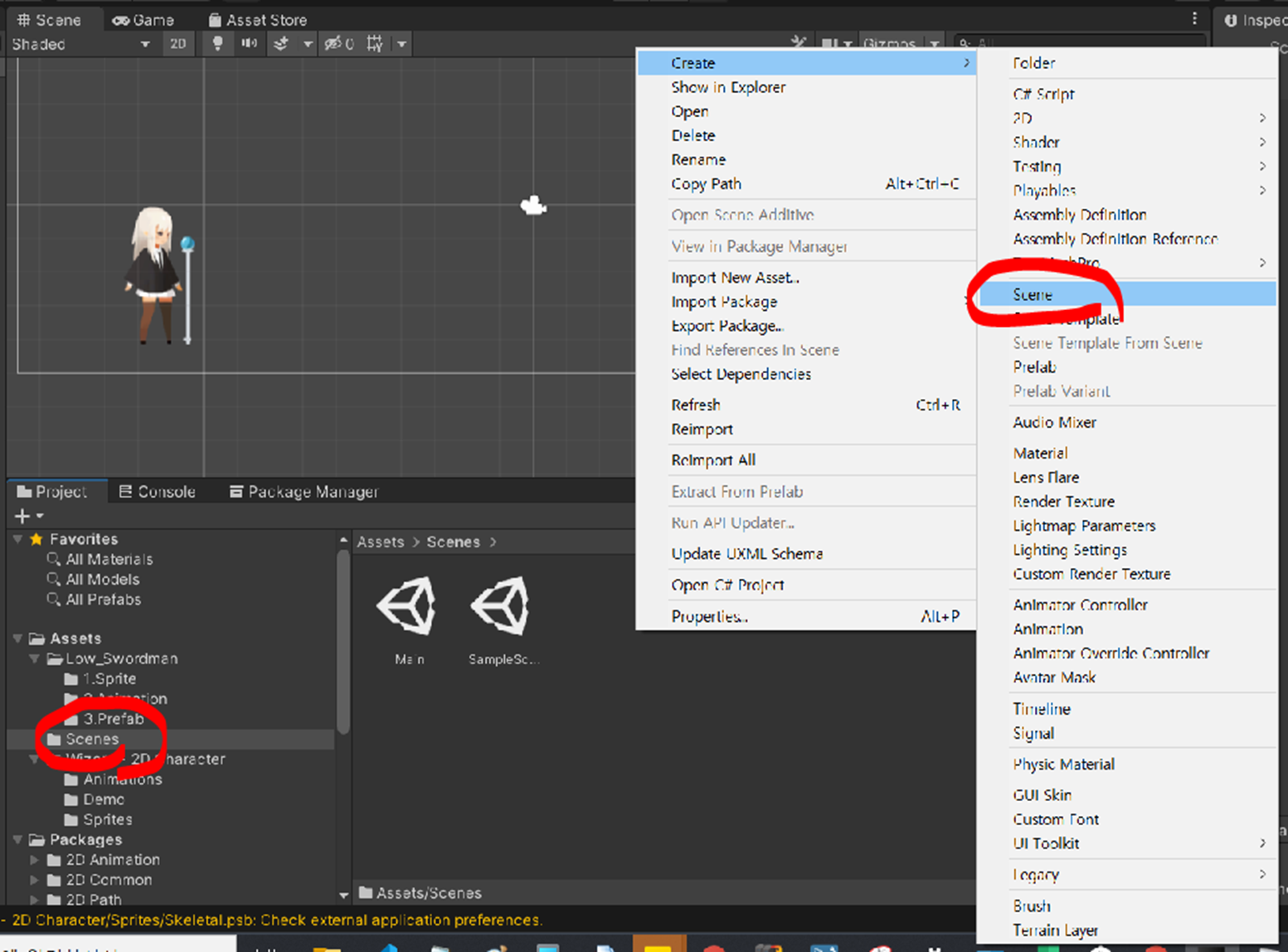Toggle scene audio speaker icon
1288x952 pixels.
[x=249, y=44]
